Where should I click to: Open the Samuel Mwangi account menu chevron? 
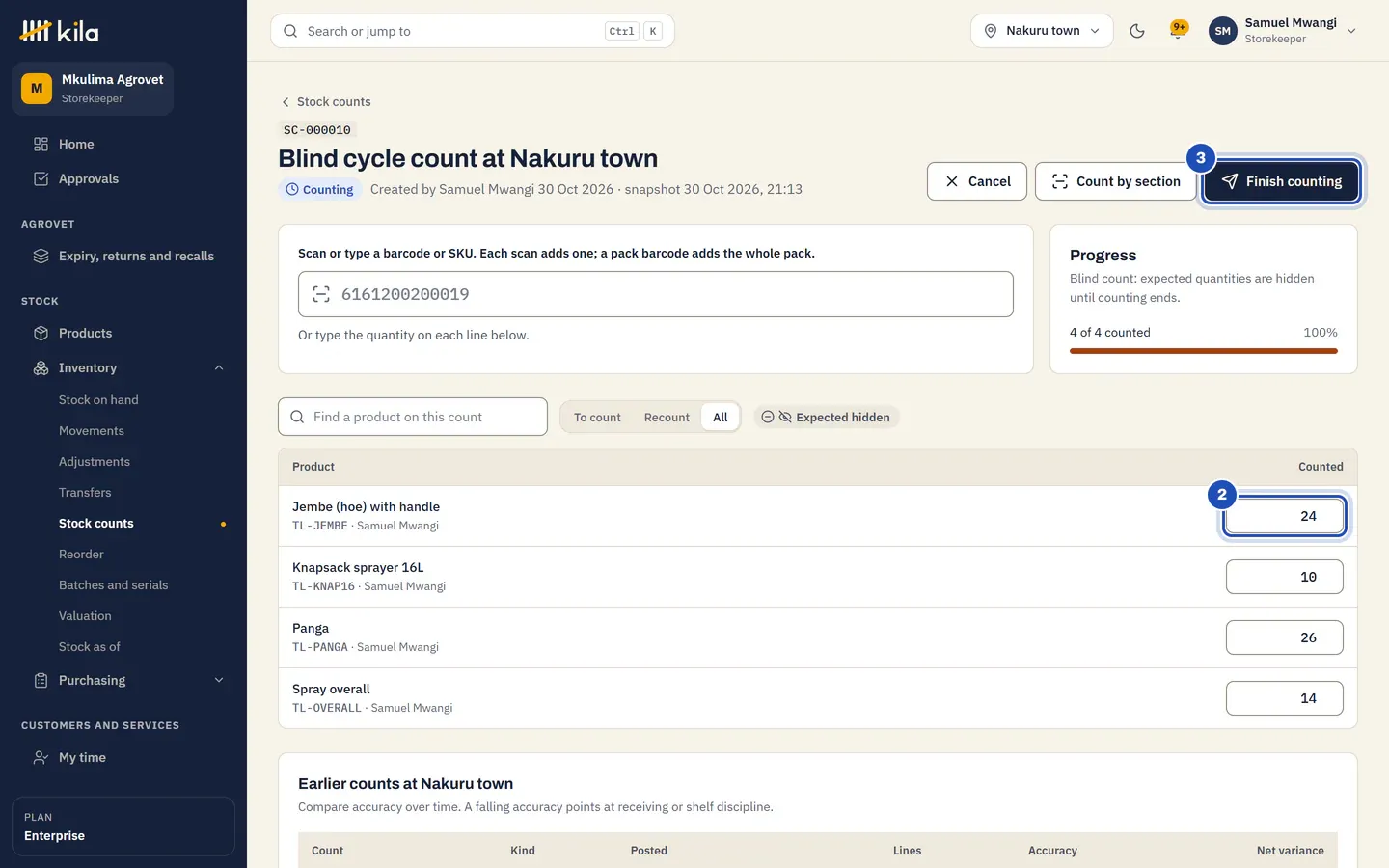(1351, 31)
